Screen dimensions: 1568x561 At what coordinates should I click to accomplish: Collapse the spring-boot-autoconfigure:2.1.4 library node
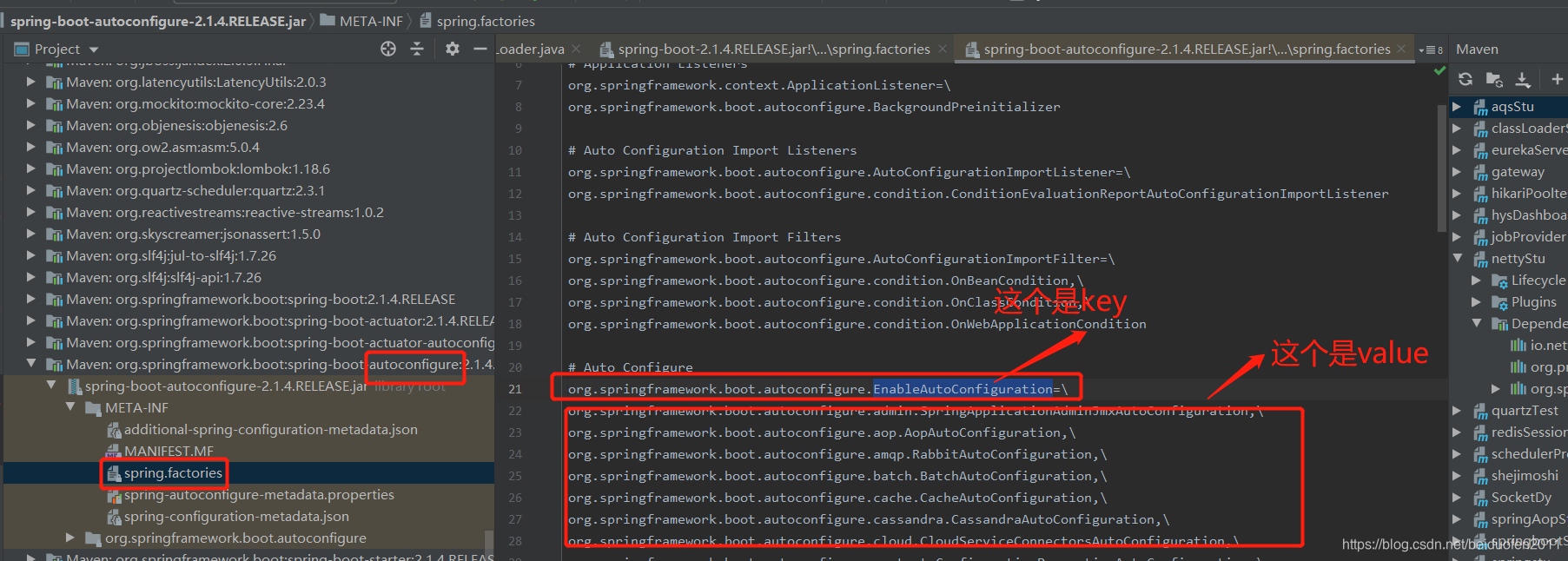(x=31, y=364)
